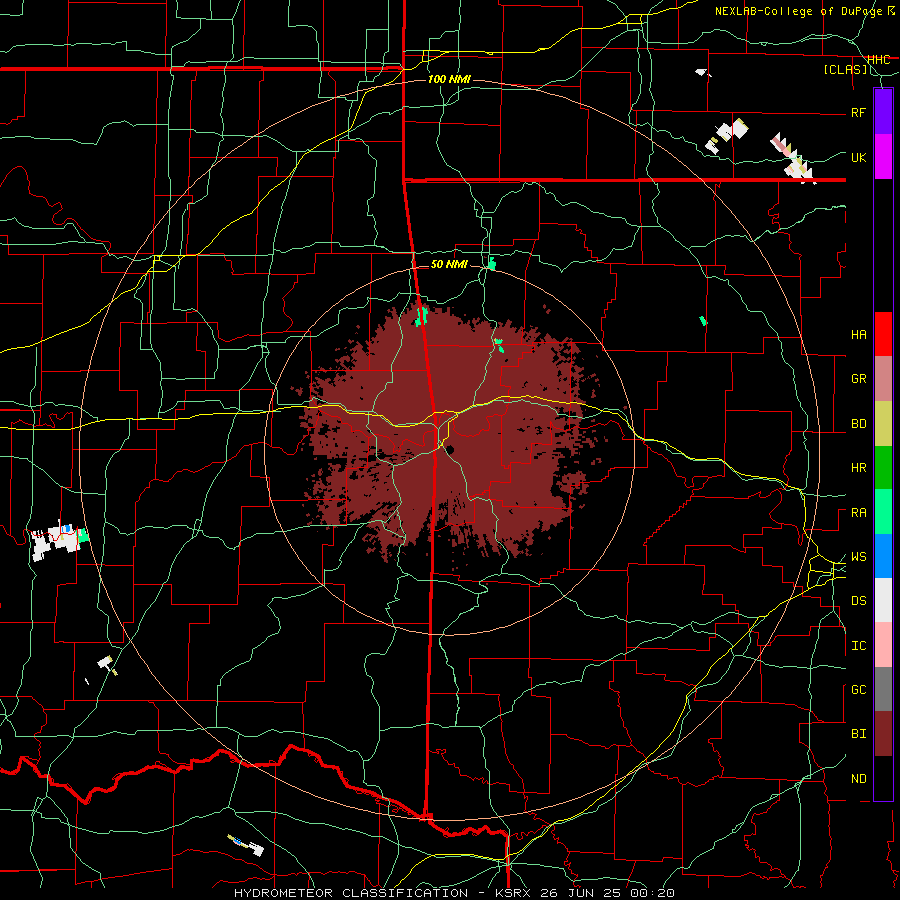Screen dimensions: 900x900
Task: Click the HR green legend swatch
Action: [883, 468]
